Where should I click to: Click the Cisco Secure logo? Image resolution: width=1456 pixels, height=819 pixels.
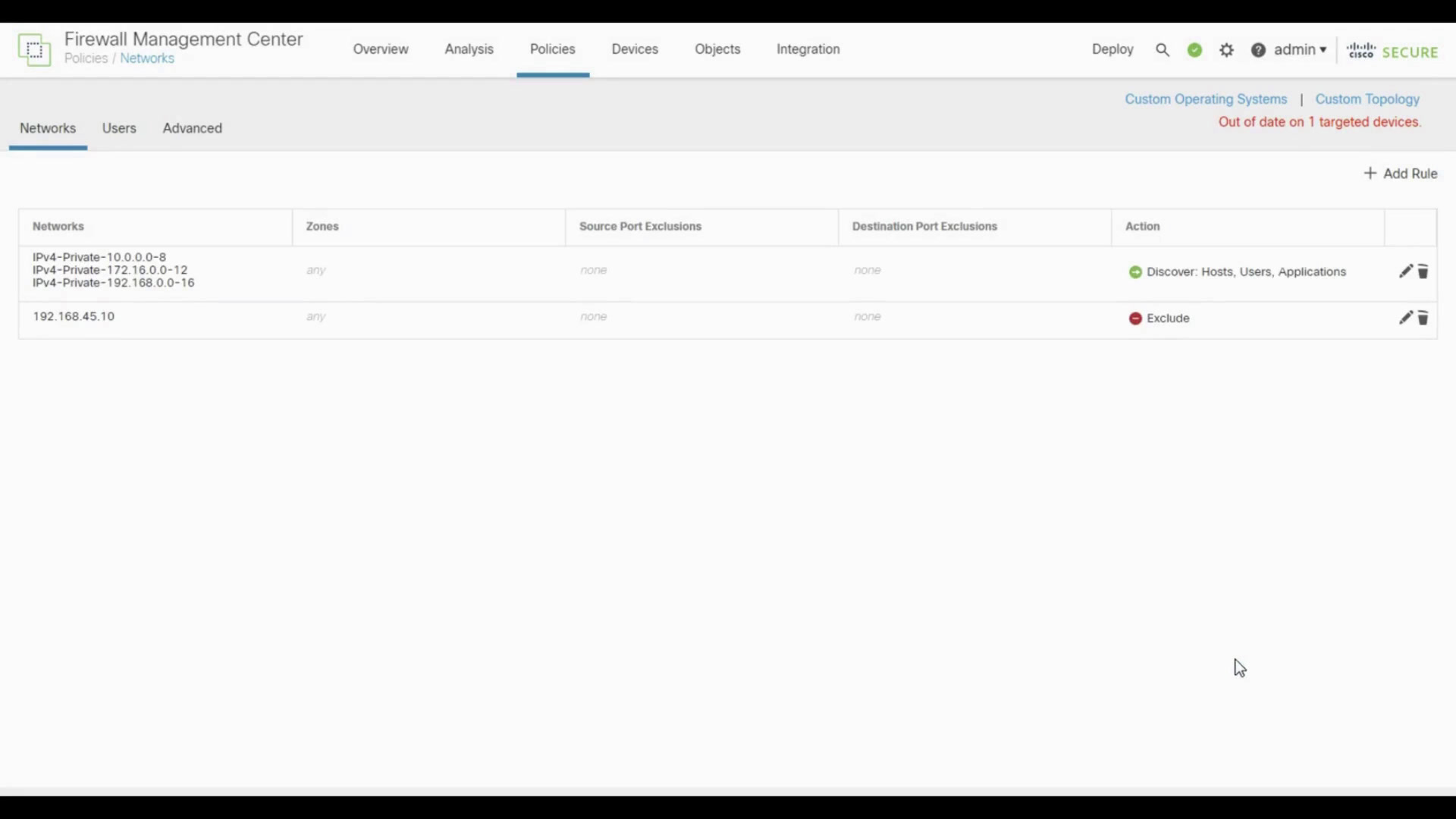tap(1393, 51)
